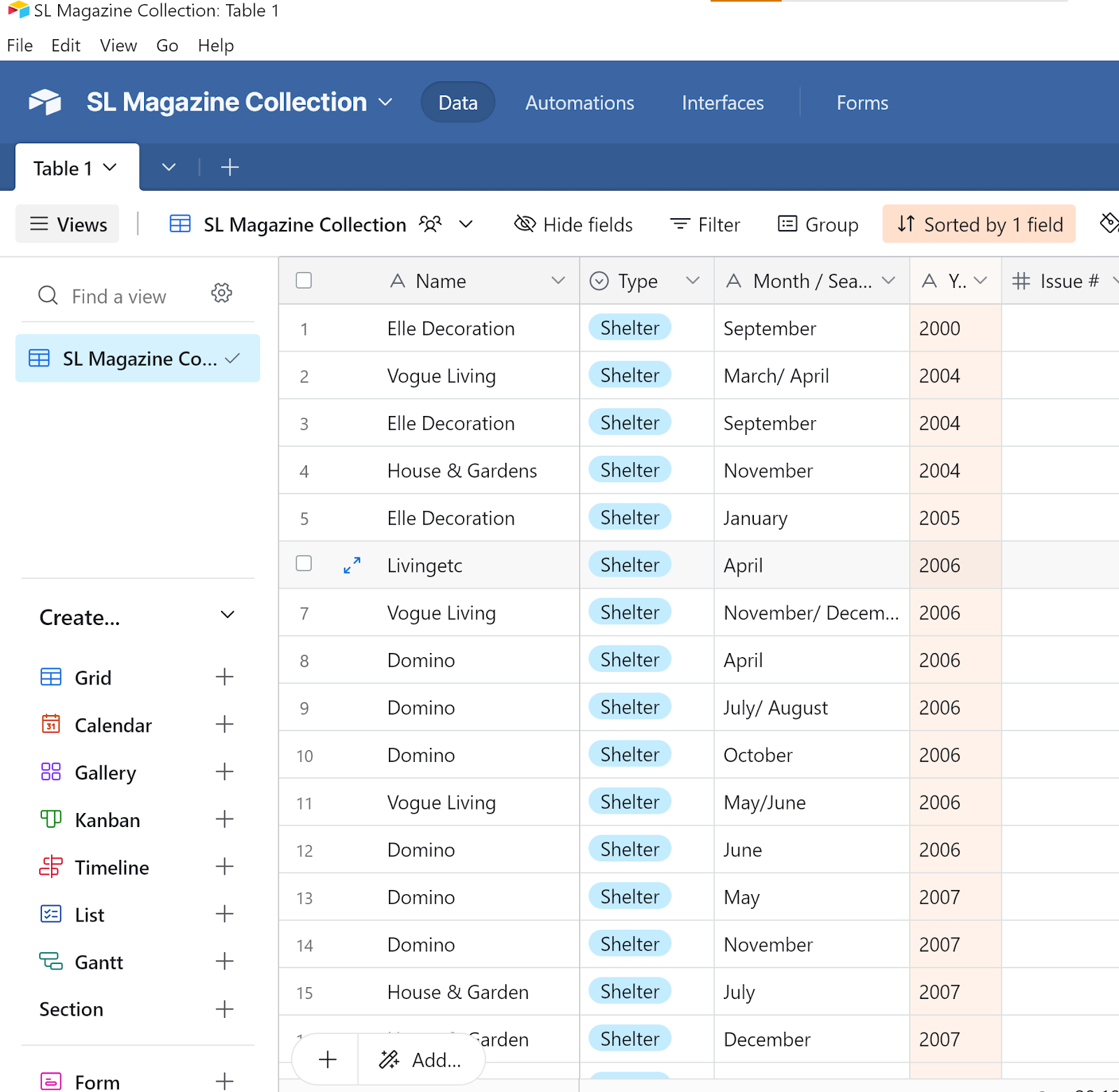Add new row with bottom plus button

[327, 1060]
